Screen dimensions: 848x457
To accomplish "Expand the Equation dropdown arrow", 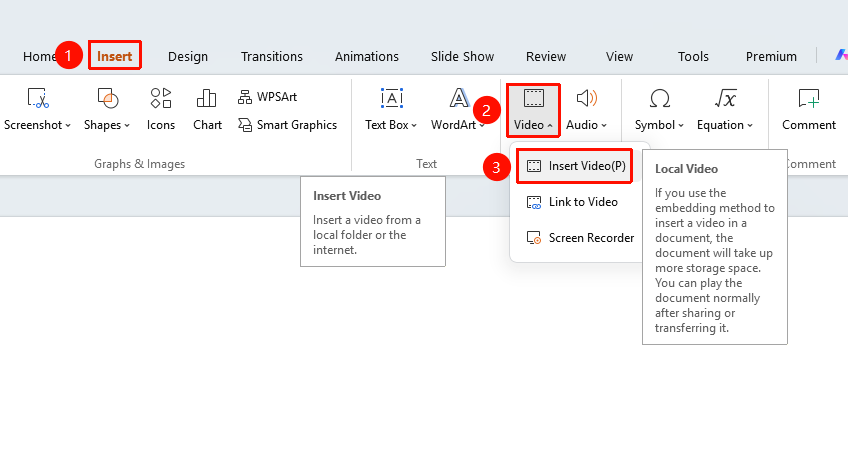I will [750, 125].
